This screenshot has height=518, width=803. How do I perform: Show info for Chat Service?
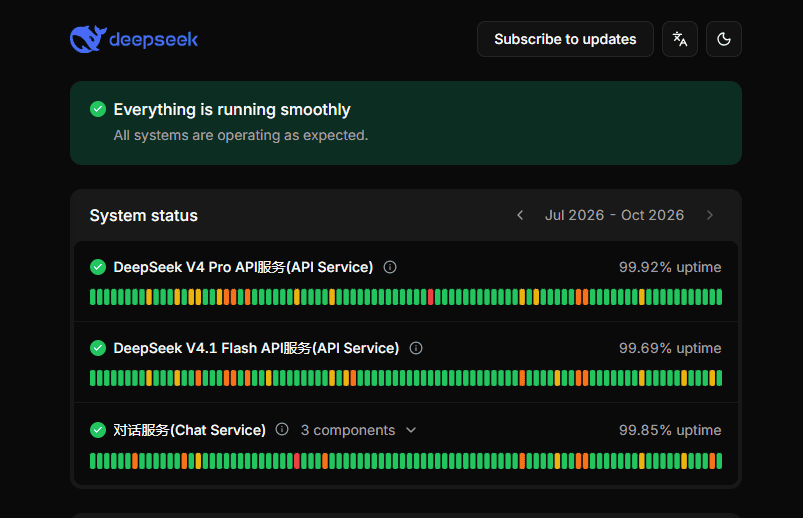[282, 429]
